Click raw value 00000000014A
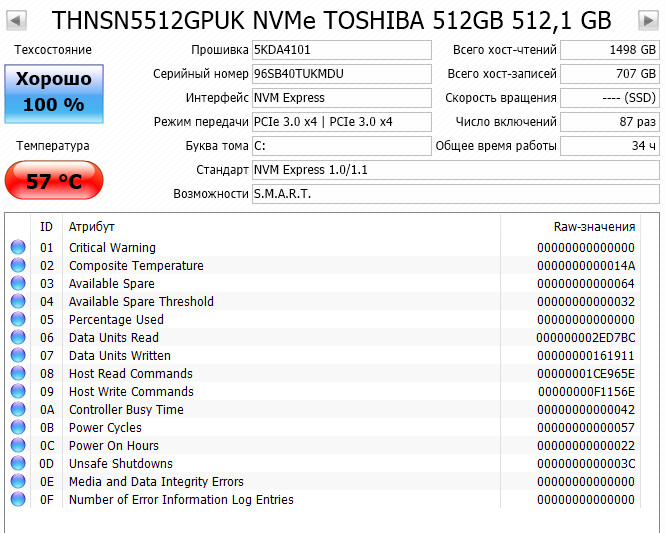 click(x=586, y=266)
